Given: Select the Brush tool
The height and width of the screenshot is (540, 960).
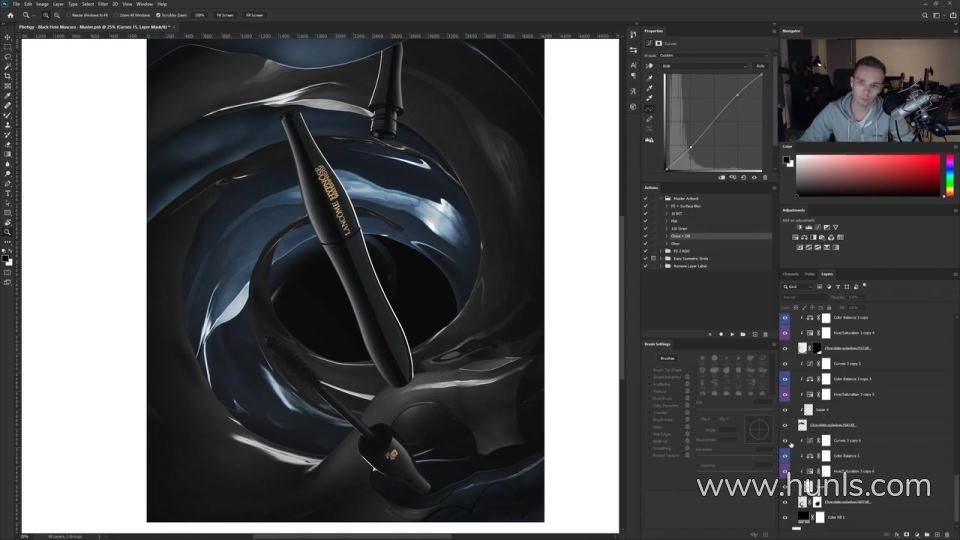Looking at the screenshot, I should click(x=7, y=115).
